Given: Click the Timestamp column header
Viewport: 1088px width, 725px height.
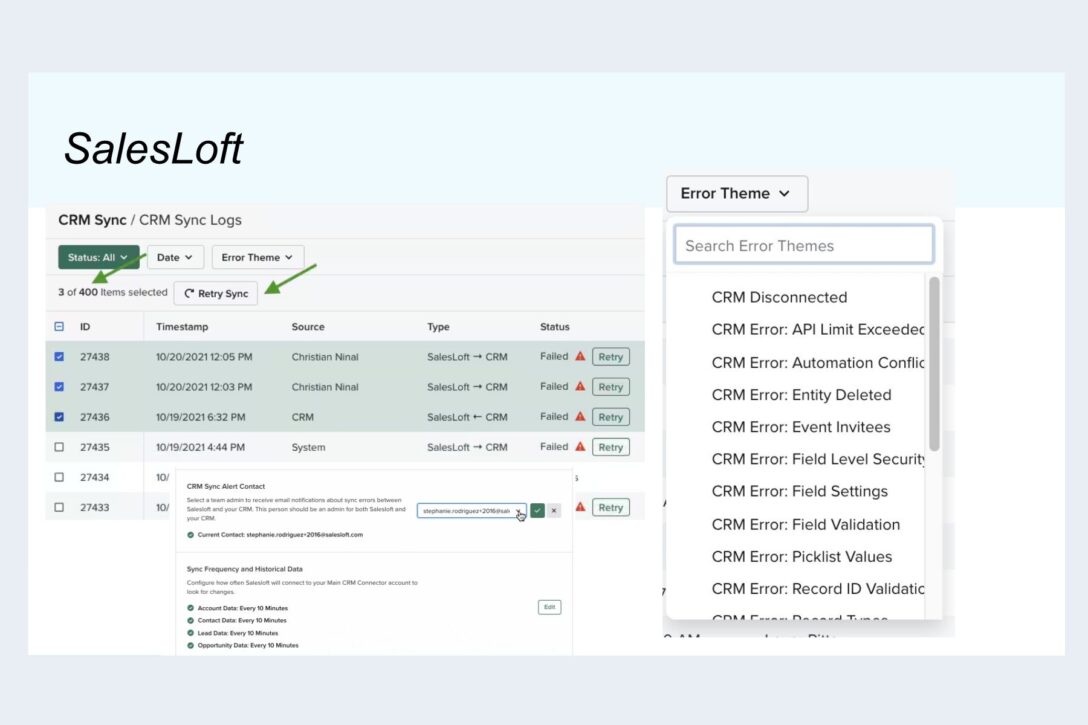Looking at the screenshot, I should 182,327.
